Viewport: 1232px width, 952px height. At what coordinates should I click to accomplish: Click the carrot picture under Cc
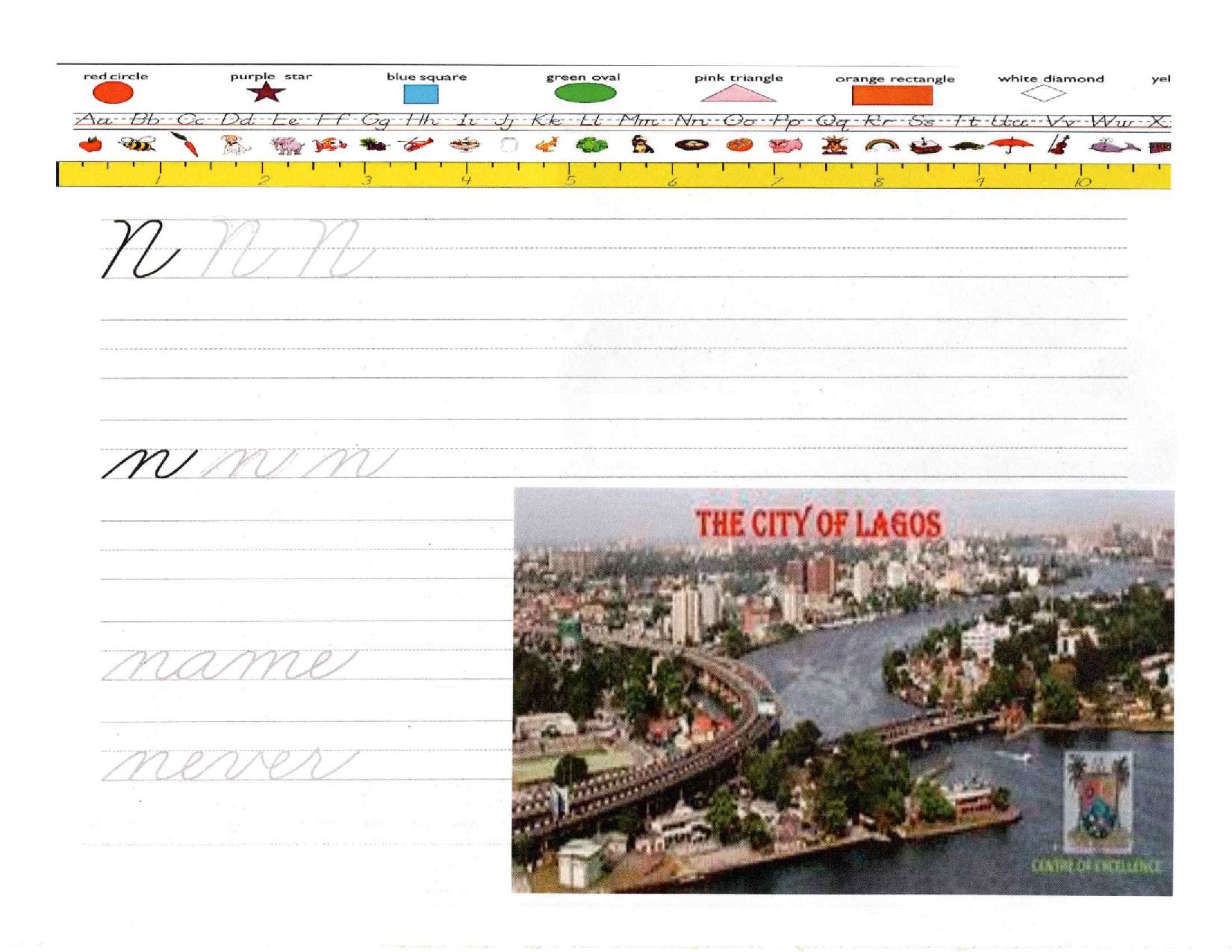pyautogui.click(x=184, y=144)
